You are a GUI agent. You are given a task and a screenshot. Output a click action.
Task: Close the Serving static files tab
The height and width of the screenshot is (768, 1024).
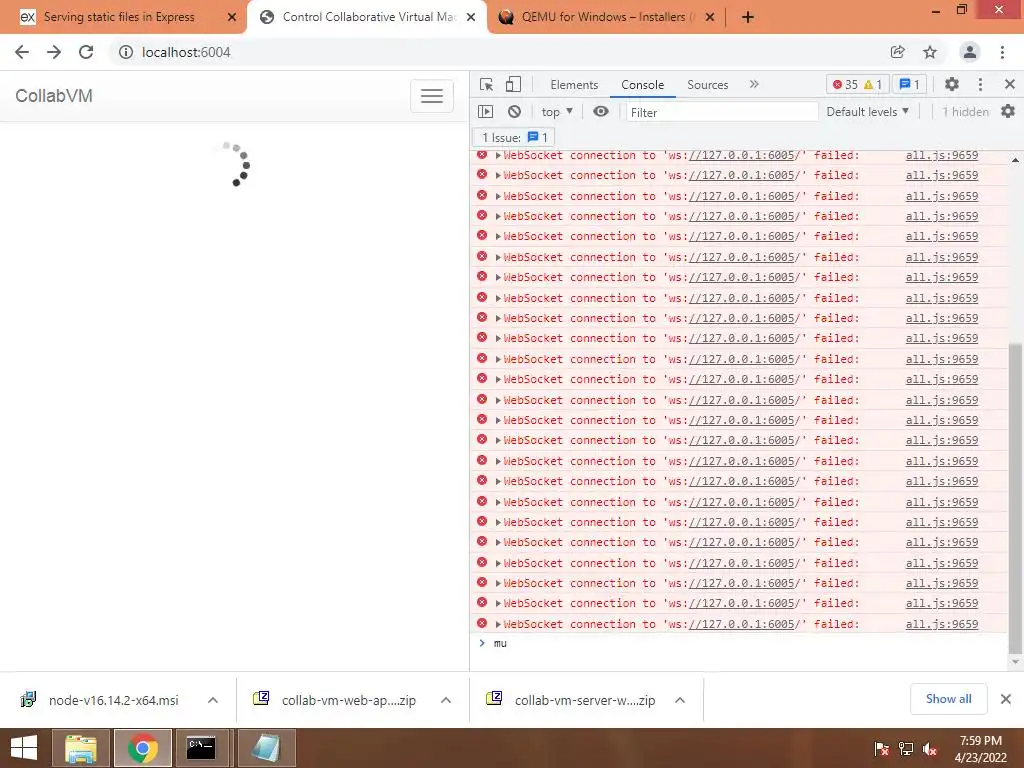point(232,17)
